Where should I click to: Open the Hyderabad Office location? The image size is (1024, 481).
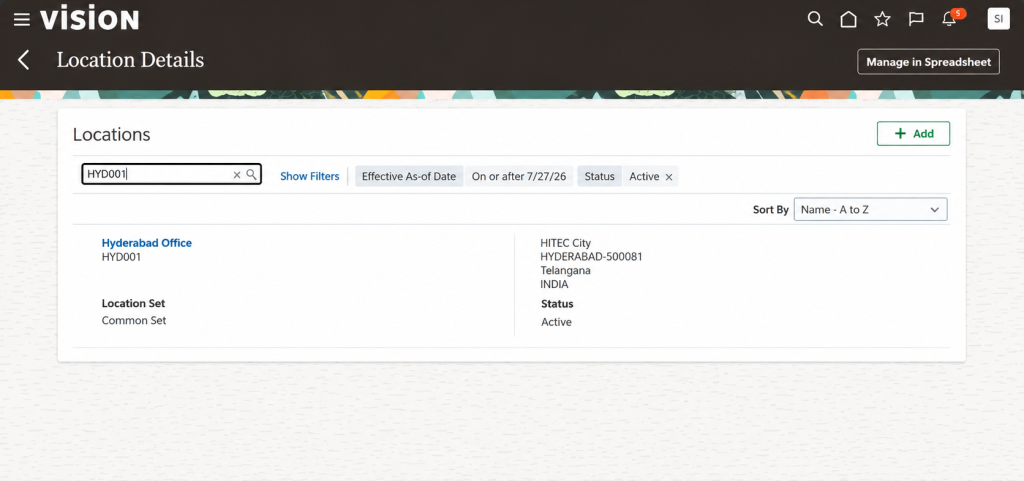coord(147,243)
